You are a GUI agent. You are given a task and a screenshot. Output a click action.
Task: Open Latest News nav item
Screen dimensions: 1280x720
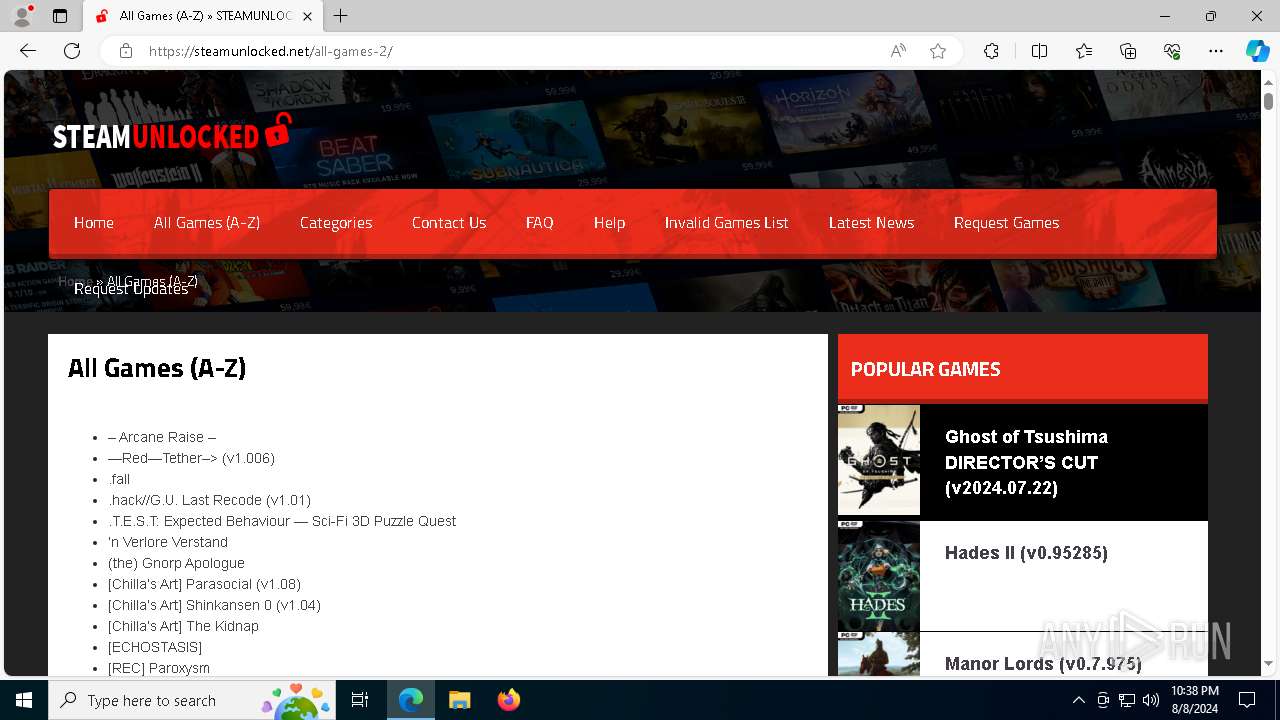[x=872, y=223]
